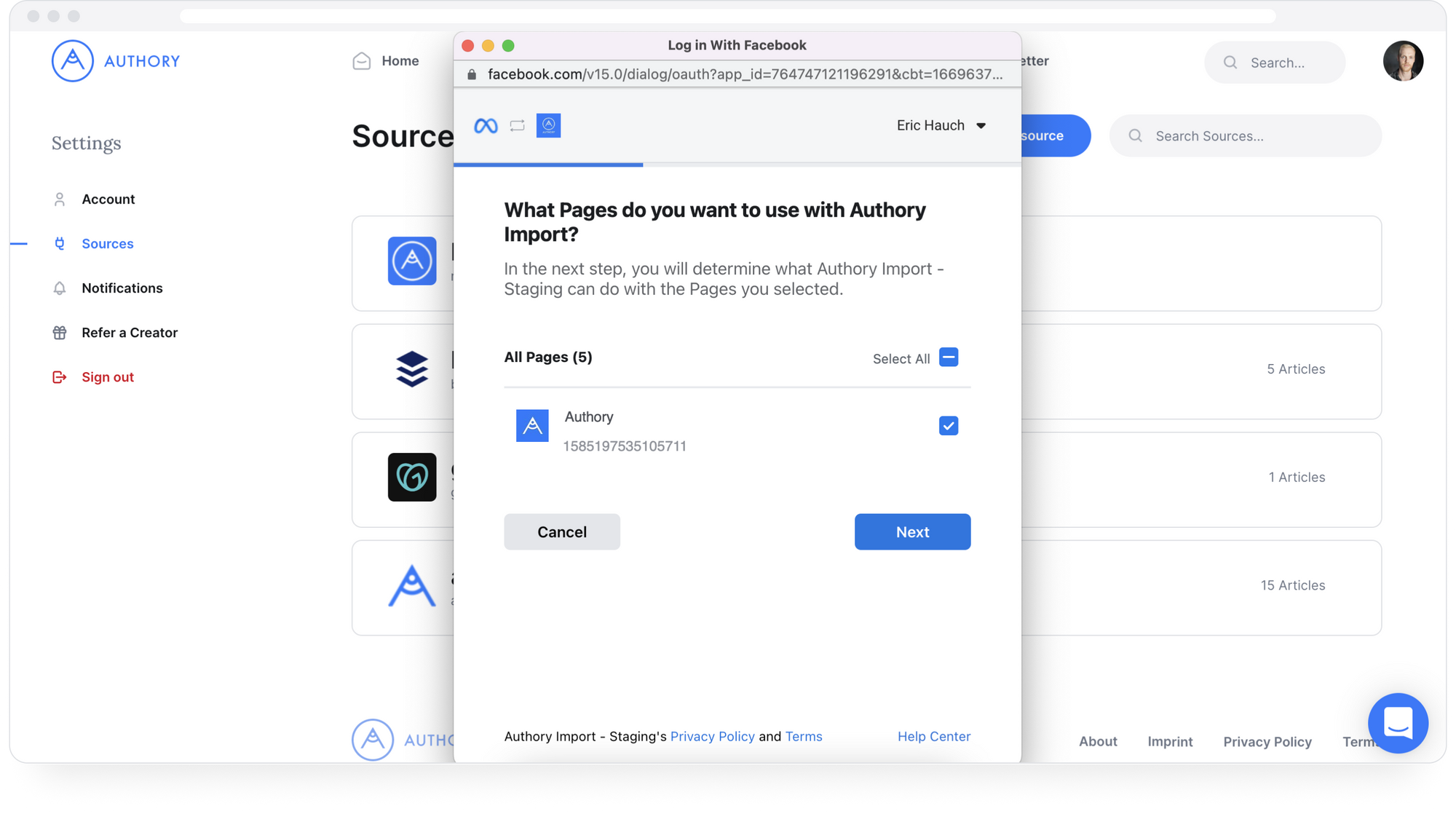The image size is (1456, 814).
Task: Maximize the Facebook login window
Action: (x=508, y=46)
